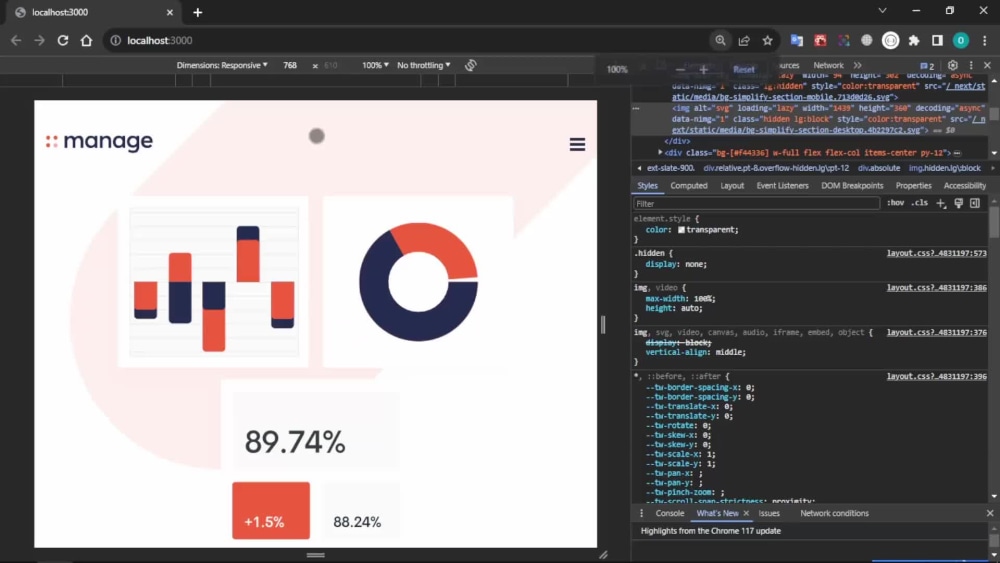Screen dimensions: 1000x563
Task: Zoom in with the plus button
Action: [703, 69]
